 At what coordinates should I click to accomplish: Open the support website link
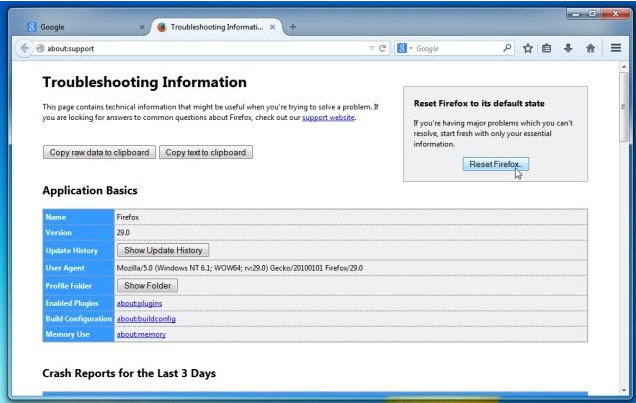coord(328,118)
